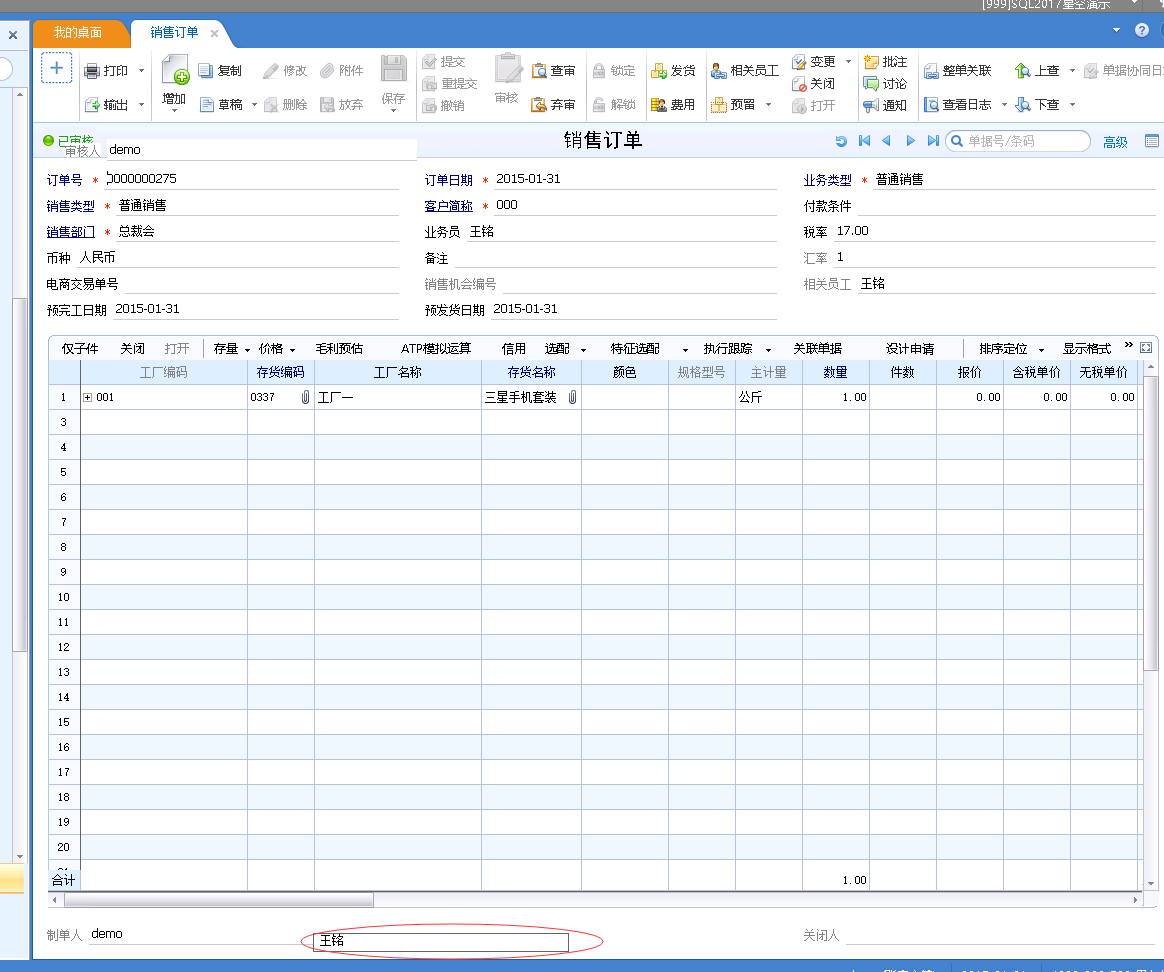Click the Whole-order link (整单关联) icon
The height and width of the screenshot is (972, 1164).
(x=932, y=71)
